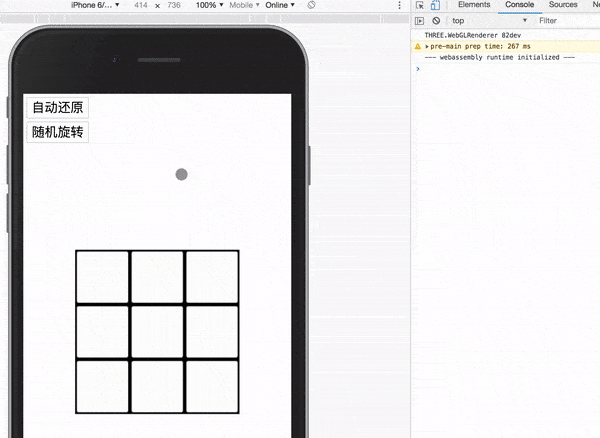The height and width of the screenshot is (438, 600).
Task: Click the middle-left cube face square
Action: pyautogui.click(x=102, y=332)
